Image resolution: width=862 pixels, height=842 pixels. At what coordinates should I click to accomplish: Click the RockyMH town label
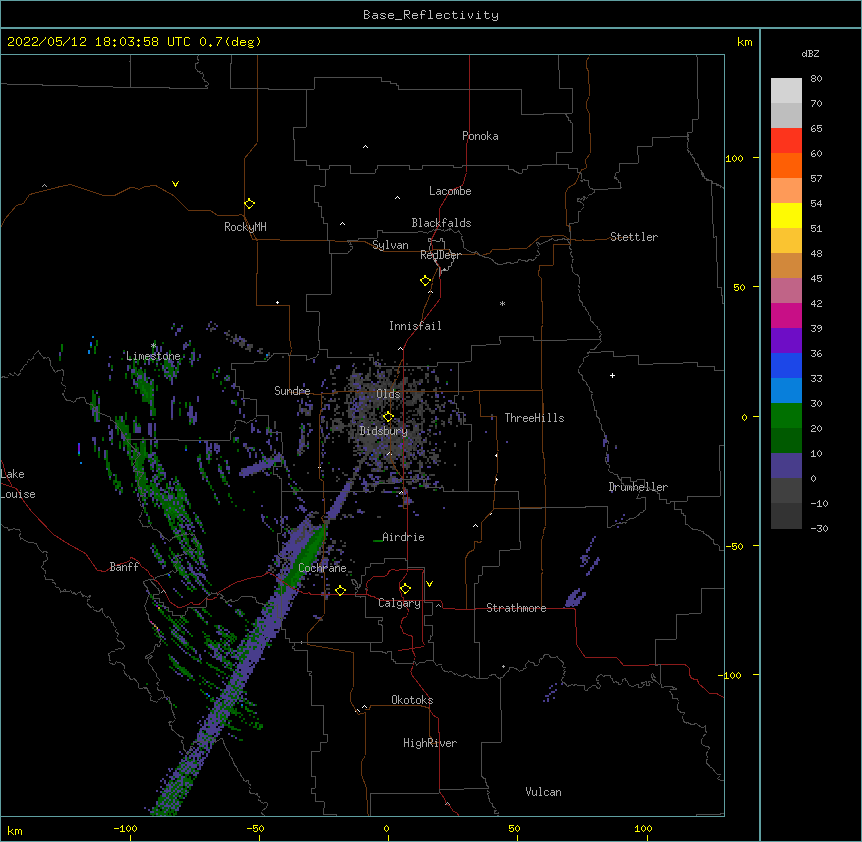tap(245, 227)
